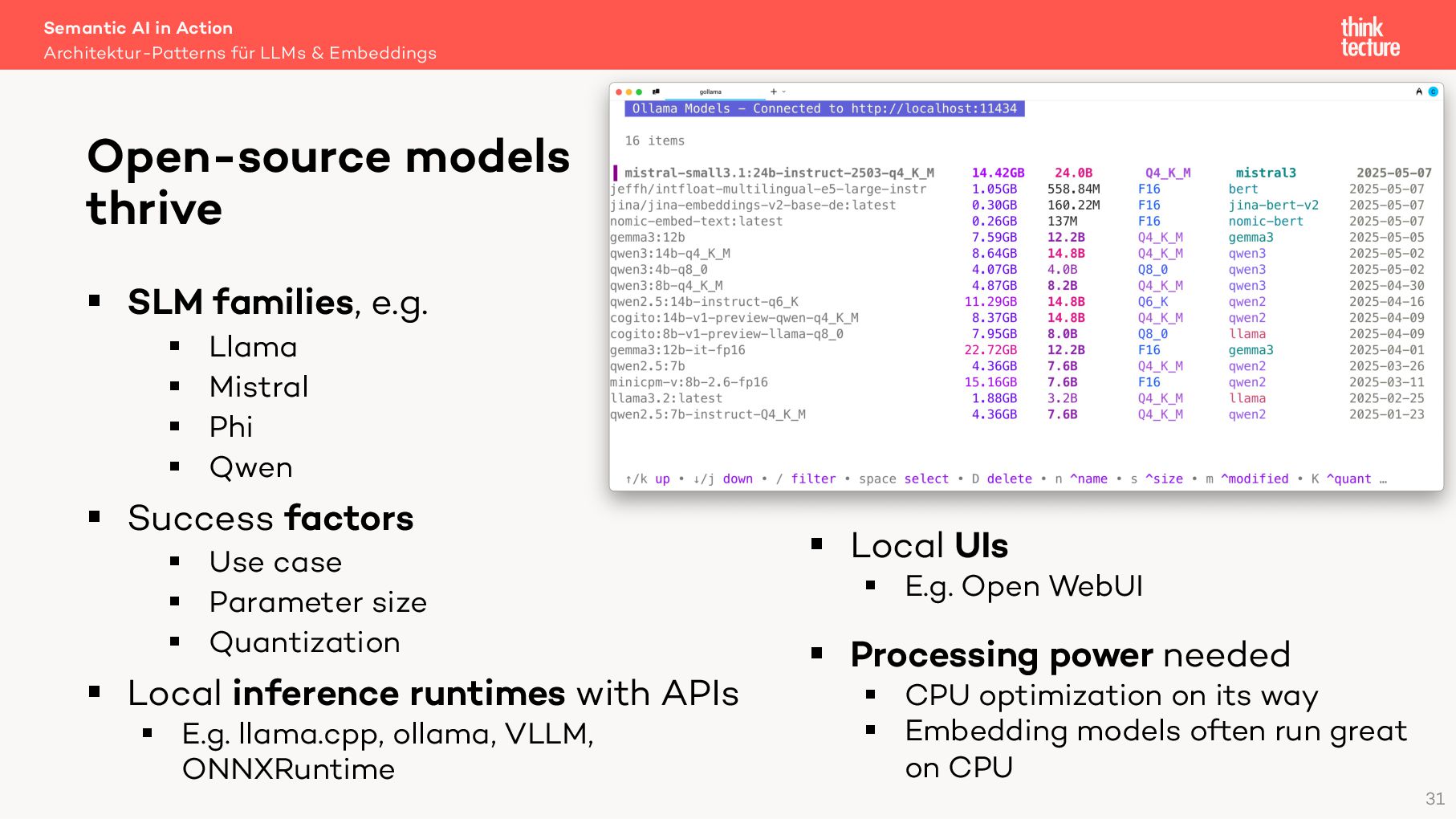Select the minicpm-v:8b-2.6-fp16 model row
Viewport: 1456px width, 819px height.
(1018, 382)
